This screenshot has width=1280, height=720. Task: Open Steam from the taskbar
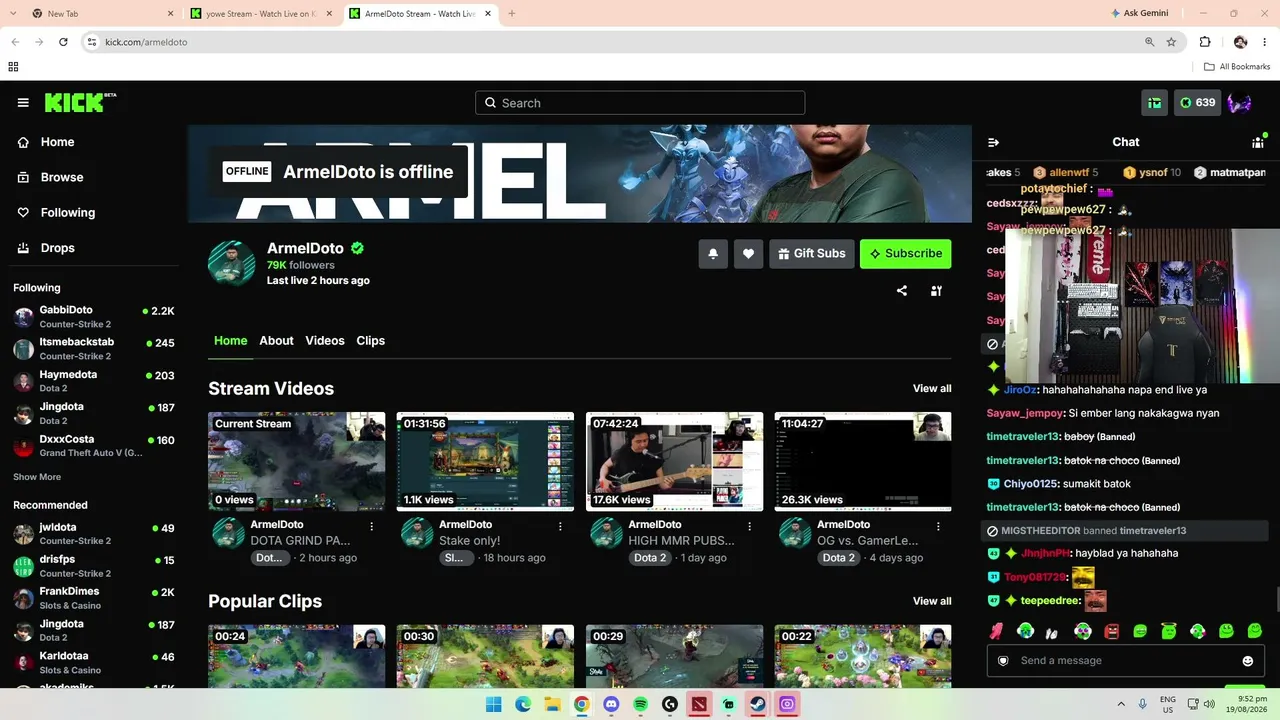coord(757,704)
